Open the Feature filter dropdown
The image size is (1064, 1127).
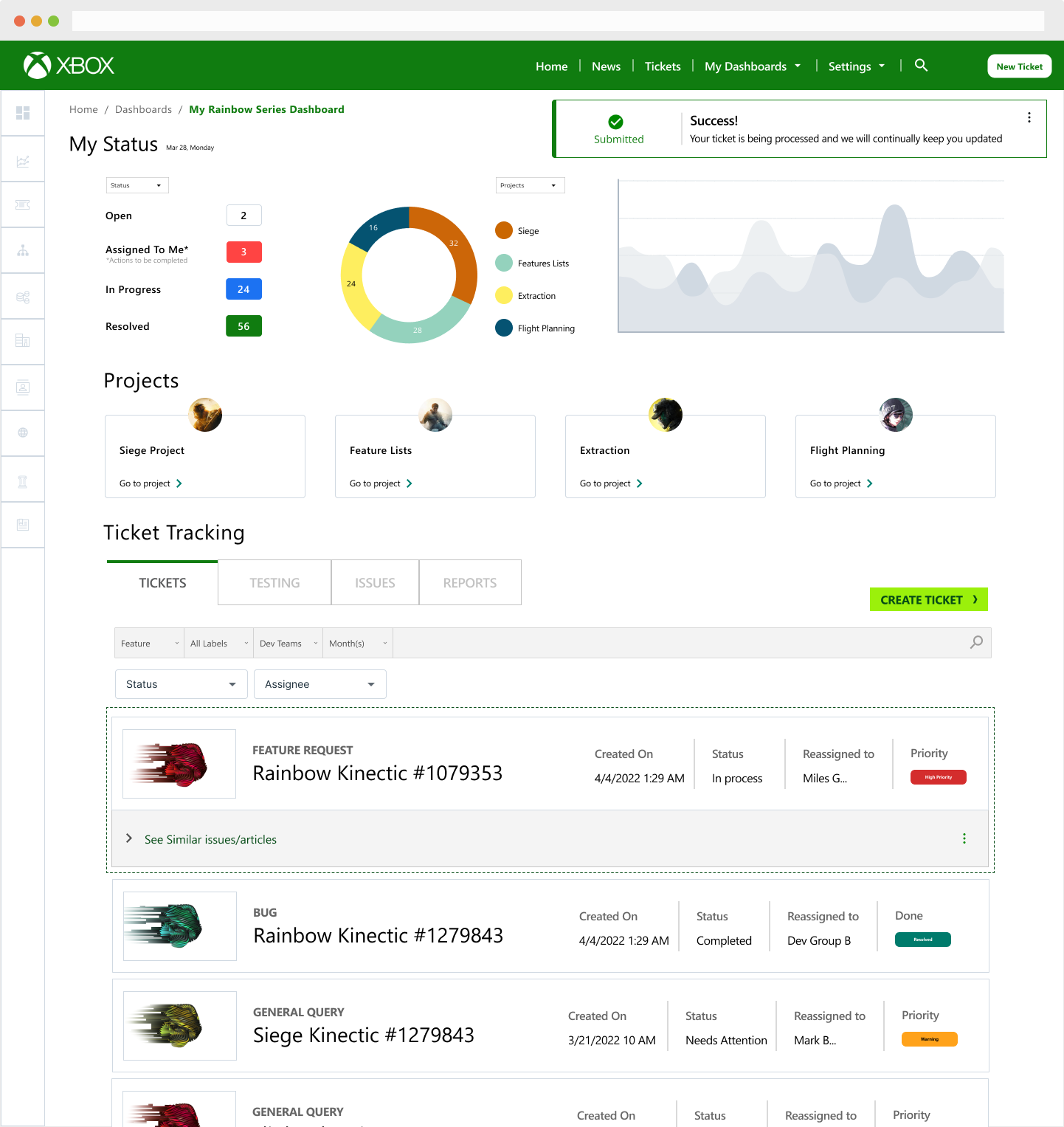150,644
